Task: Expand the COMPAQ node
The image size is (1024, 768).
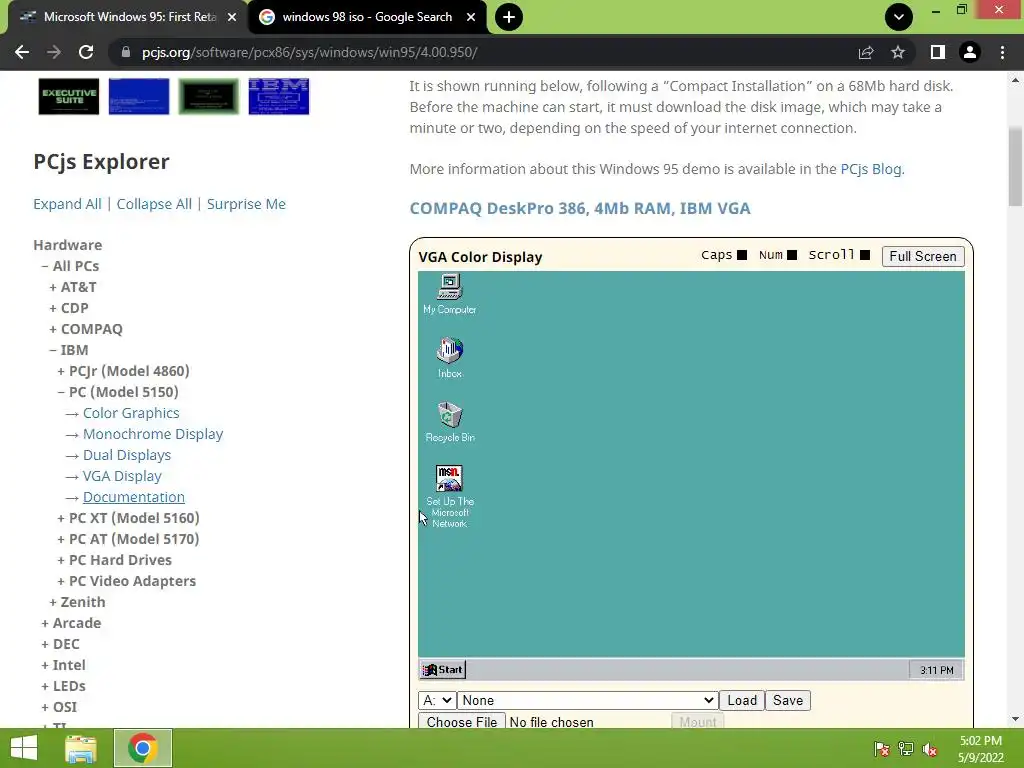Action: click(86, 328)
